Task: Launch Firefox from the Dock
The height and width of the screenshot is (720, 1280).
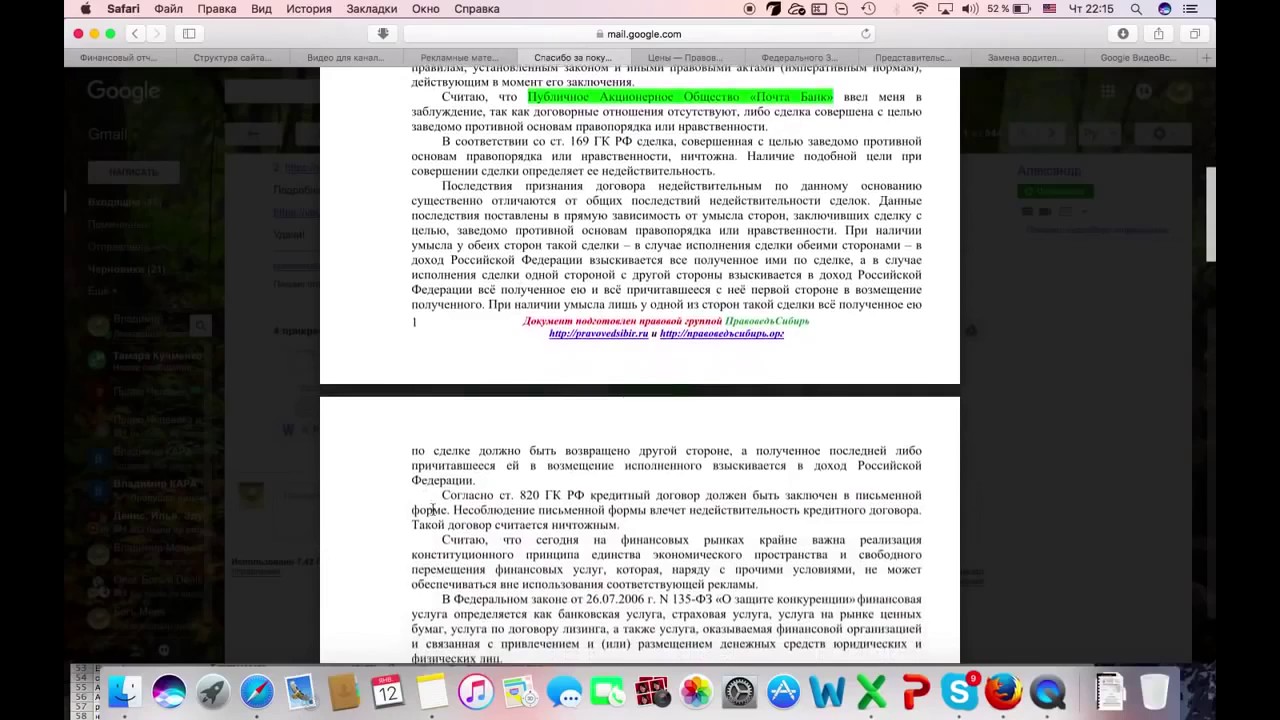Action: click(1004, 692)
